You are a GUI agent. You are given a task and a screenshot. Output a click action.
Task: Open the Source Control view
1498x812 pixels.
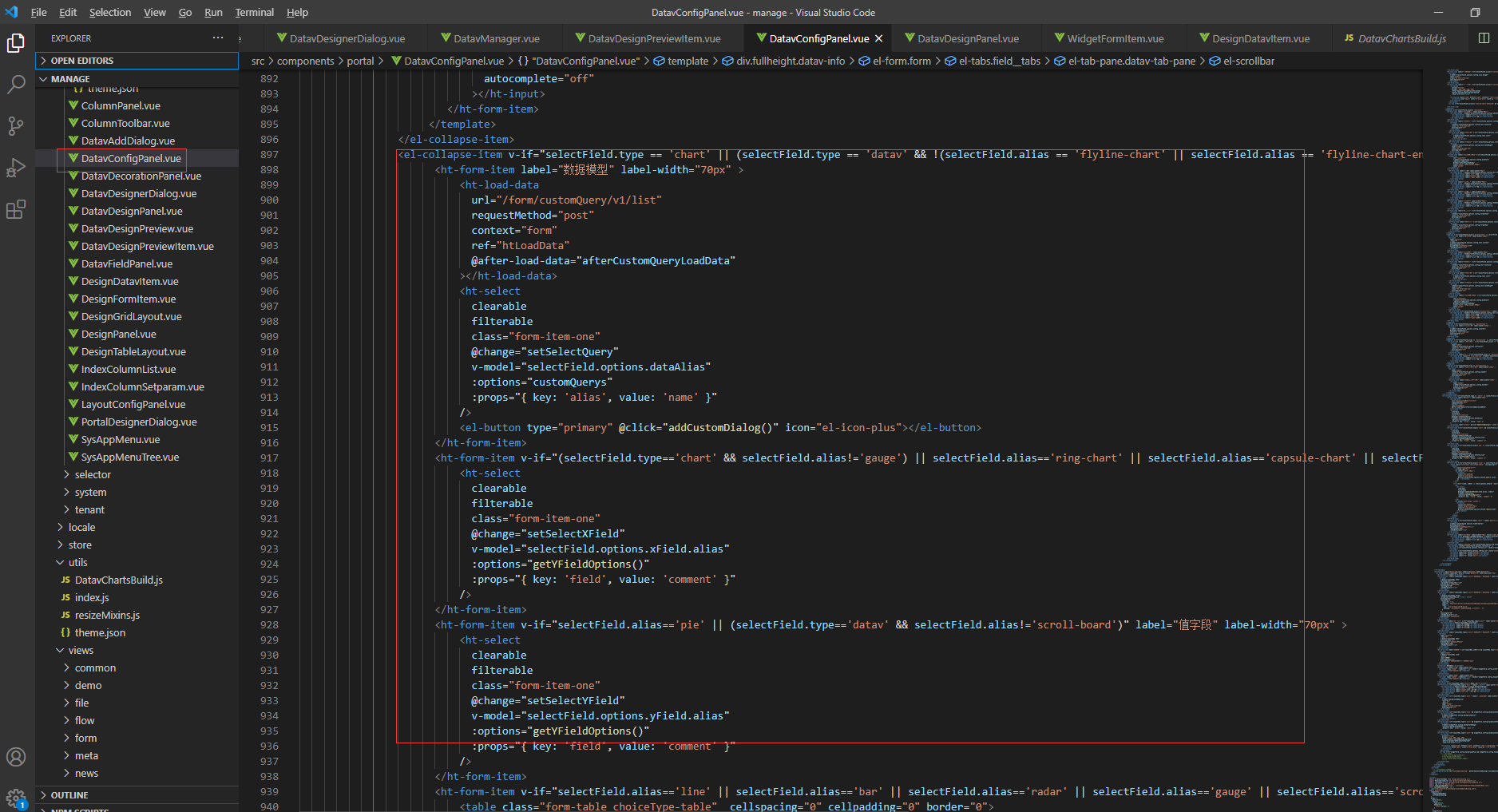[x=16, y=126]
